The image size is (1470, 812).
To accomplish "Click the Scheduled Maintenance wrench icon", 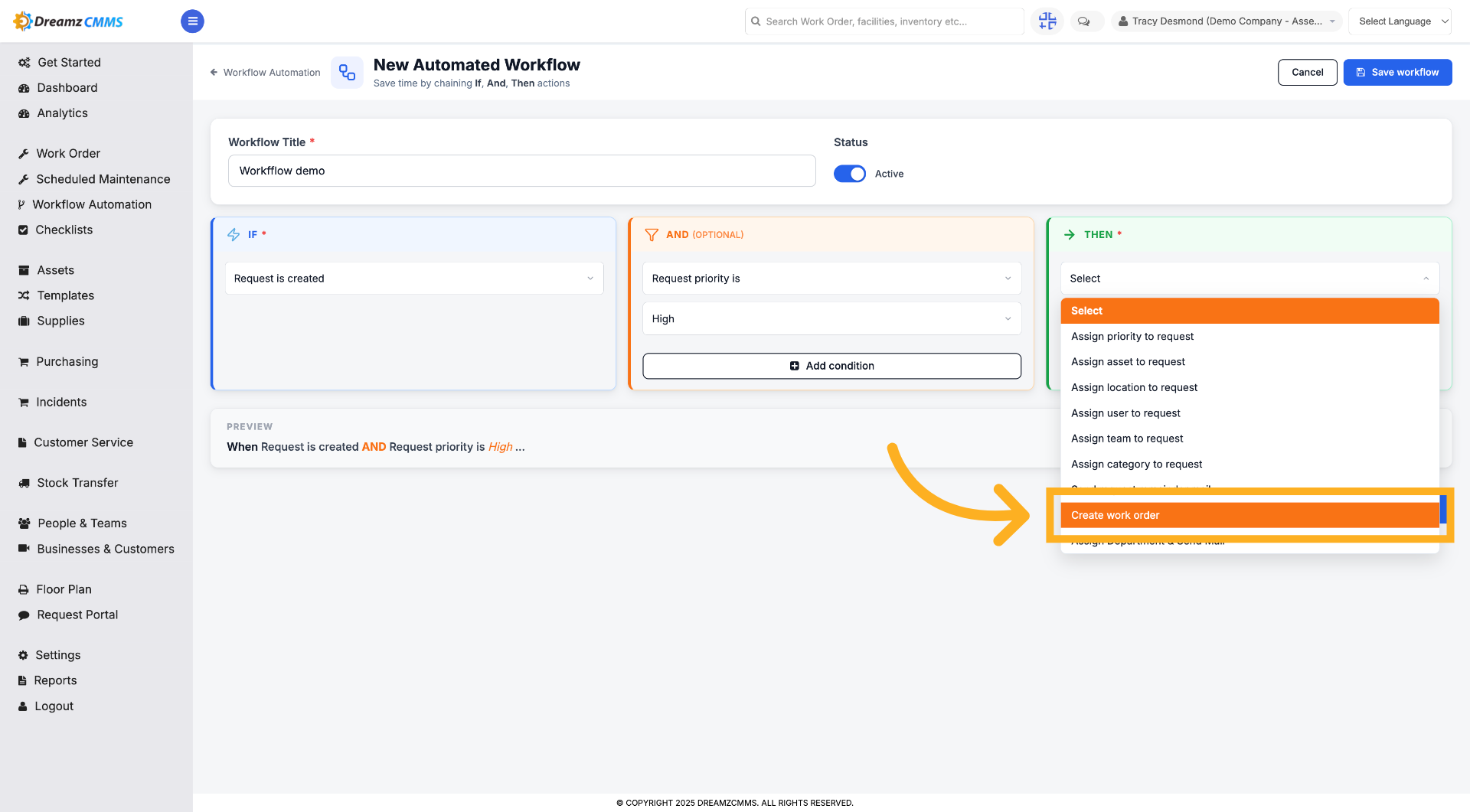I will pyautogui.click(x=24, y=179).
